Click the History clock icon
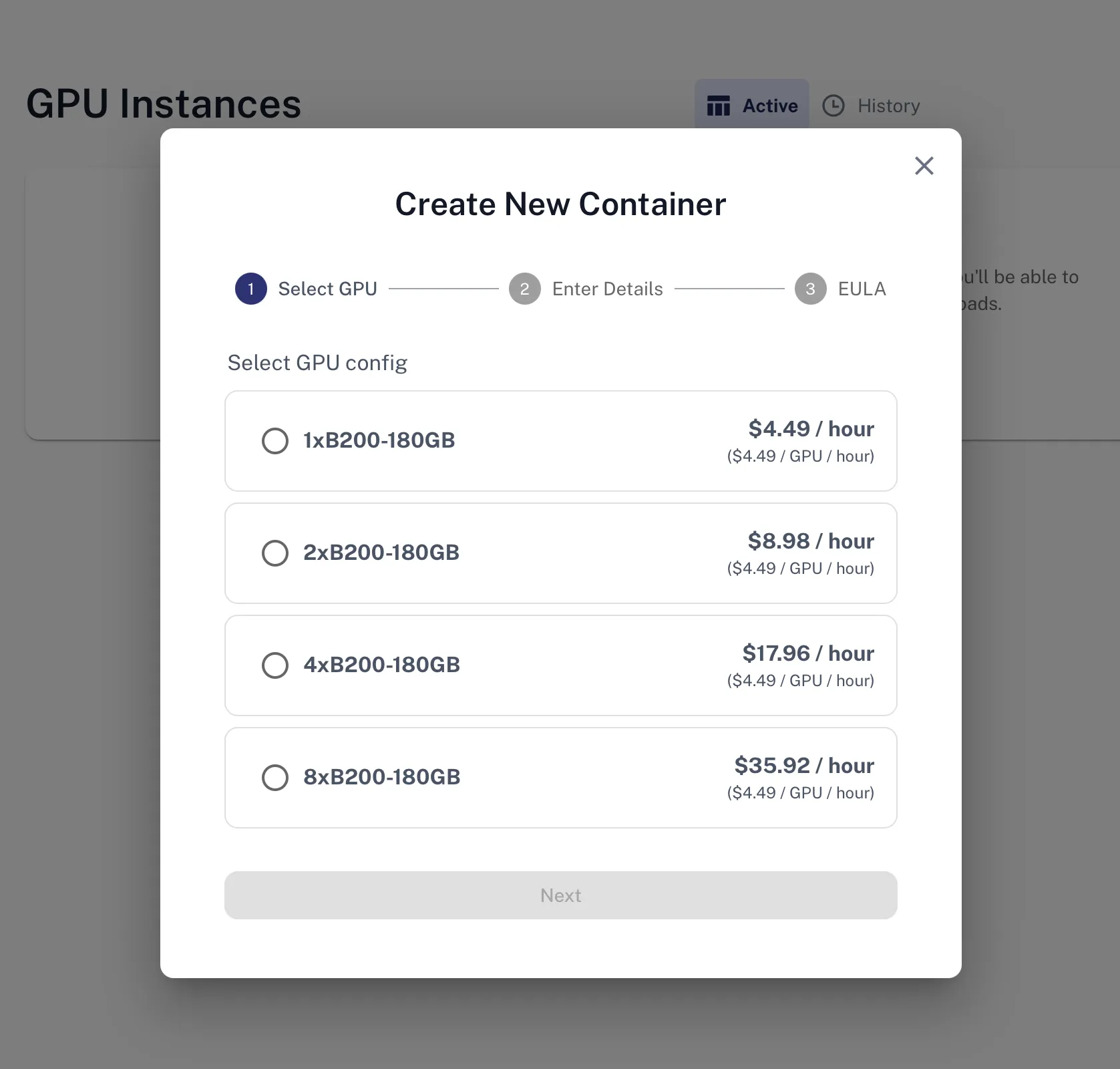Viewport: 1120px width, 1069px height. 833,106
